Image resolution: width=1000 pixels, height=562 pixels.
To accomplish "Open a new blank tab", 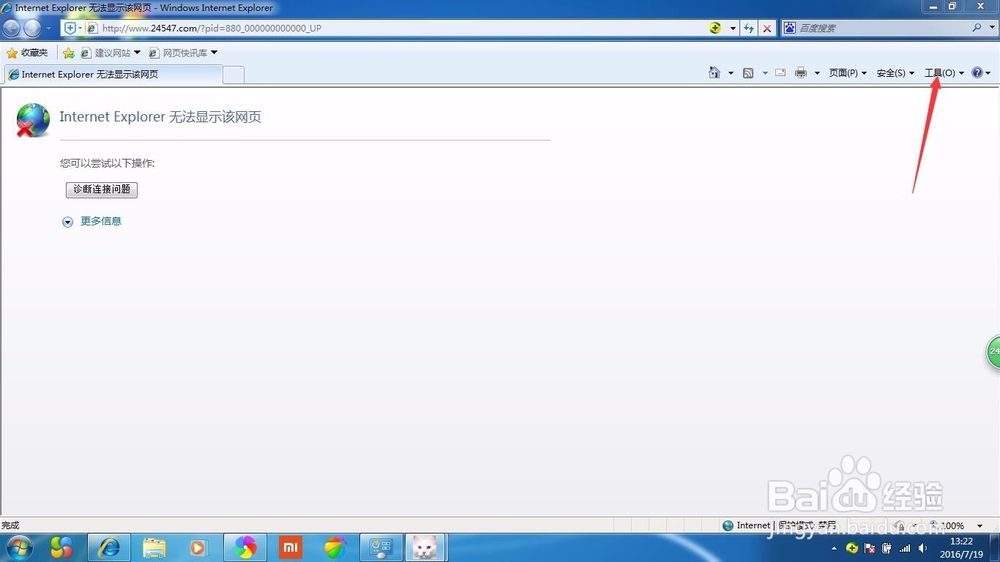I will tap(233, 75).
